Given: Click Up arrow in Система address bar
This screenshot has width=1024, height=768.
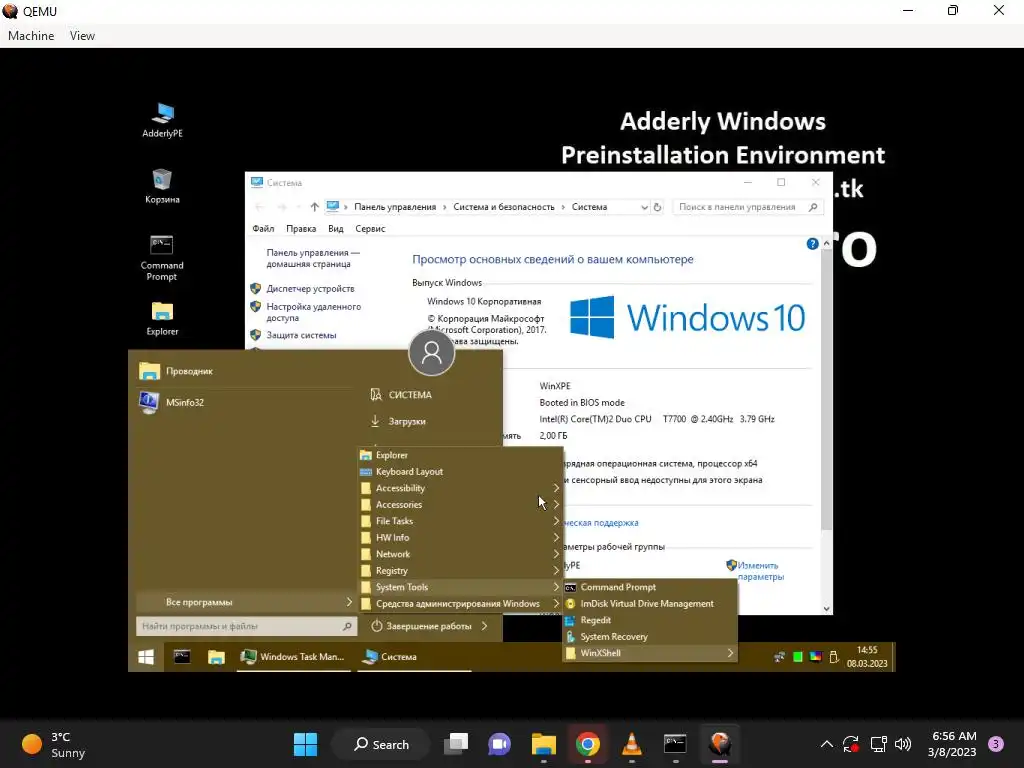Looking at the screenshot, I should 315,207.
